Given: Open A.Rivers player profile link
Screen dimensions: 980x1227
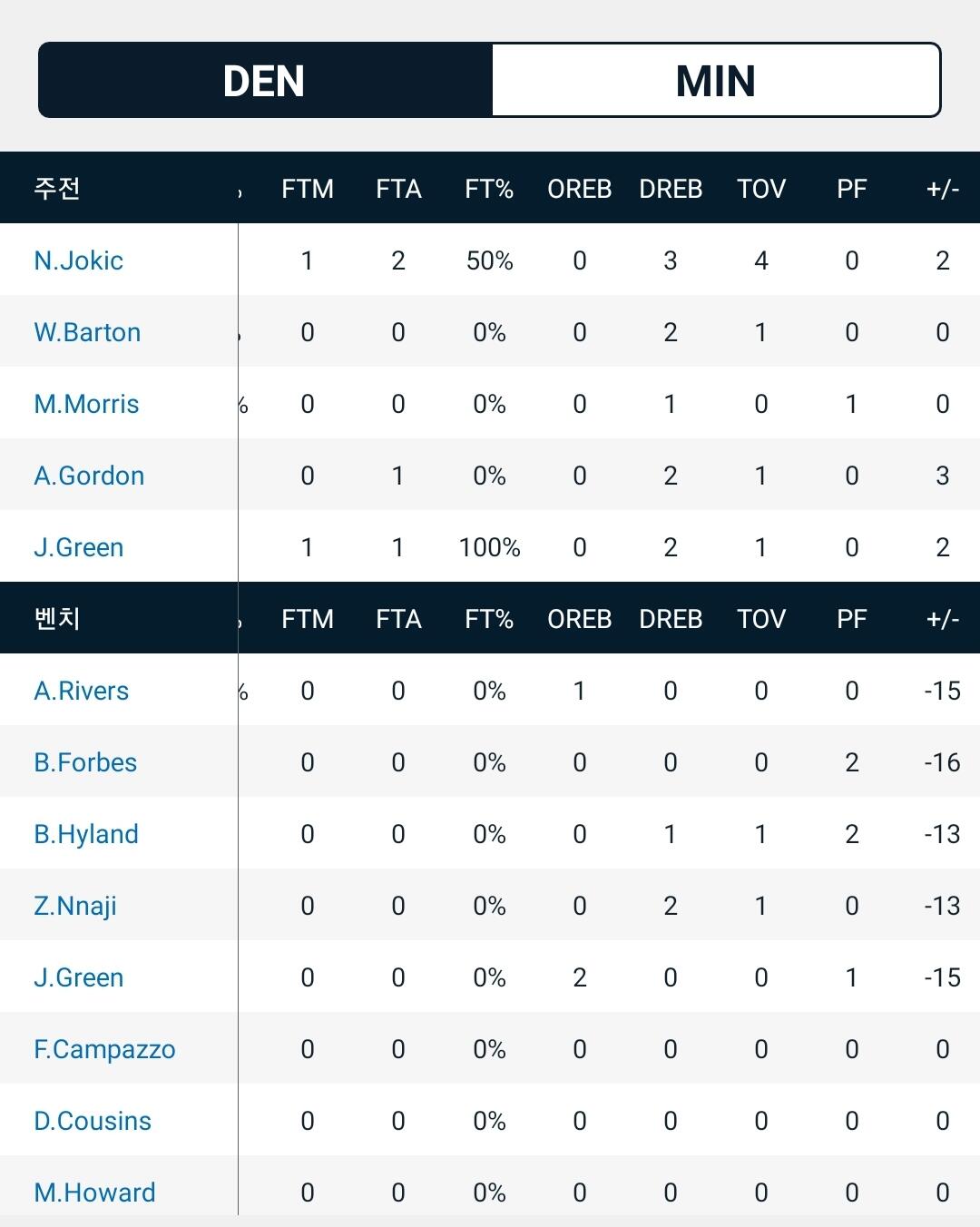Looking at the screenshot, I should [81, 691].
